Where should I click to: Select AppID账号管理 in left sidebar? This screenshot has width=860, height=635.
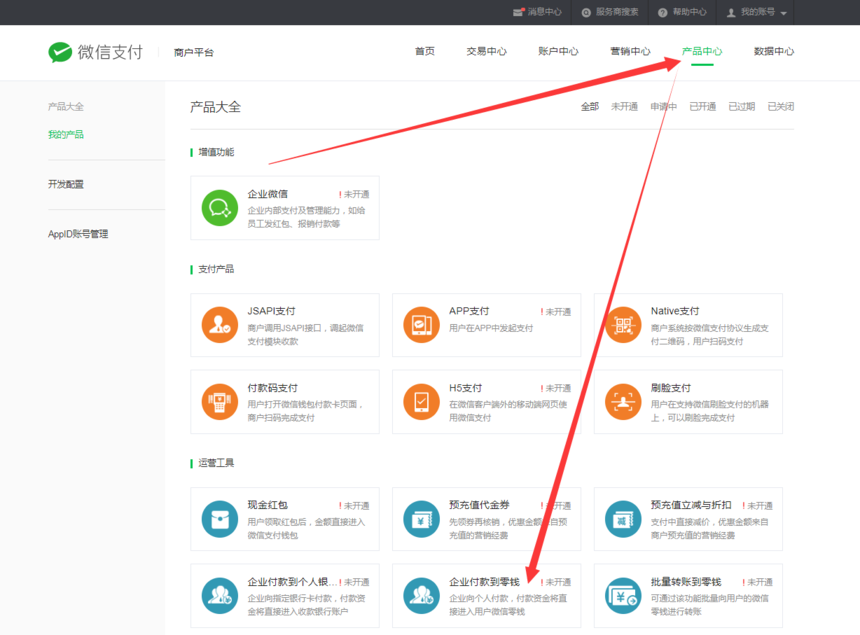pos(78,234)
